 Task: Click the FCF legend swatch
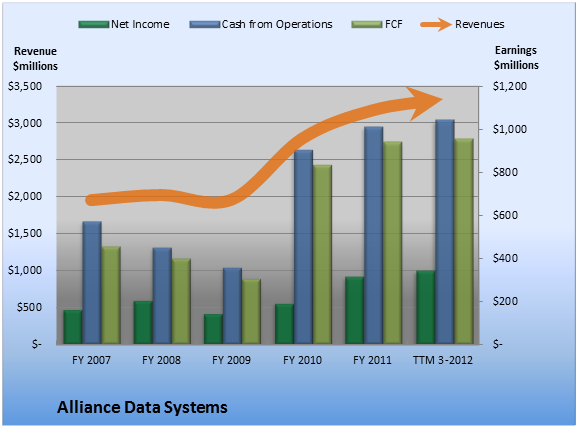[x=367, y=25]
